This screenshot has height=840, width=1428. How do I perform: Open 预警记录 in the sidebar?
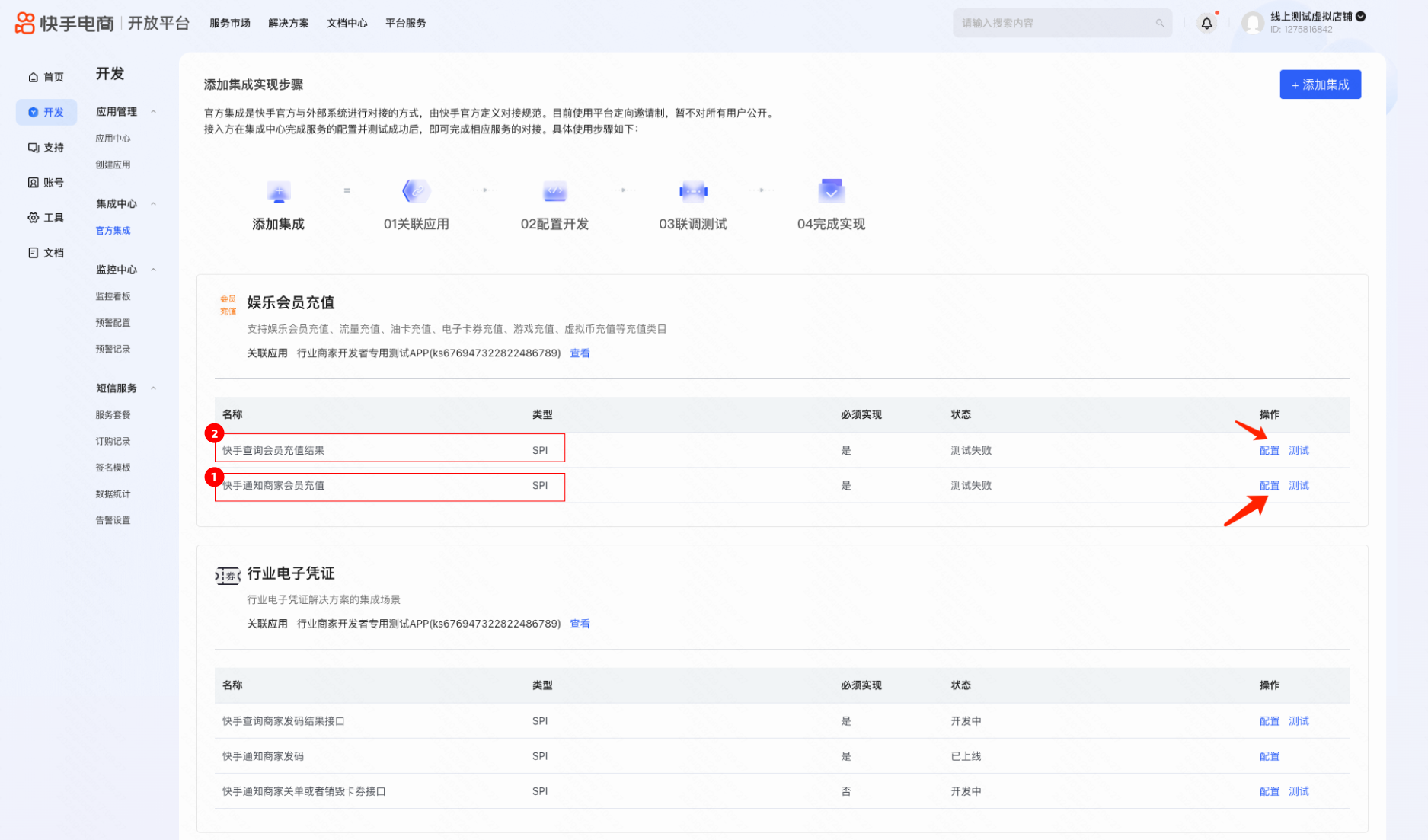coord(113,349)
